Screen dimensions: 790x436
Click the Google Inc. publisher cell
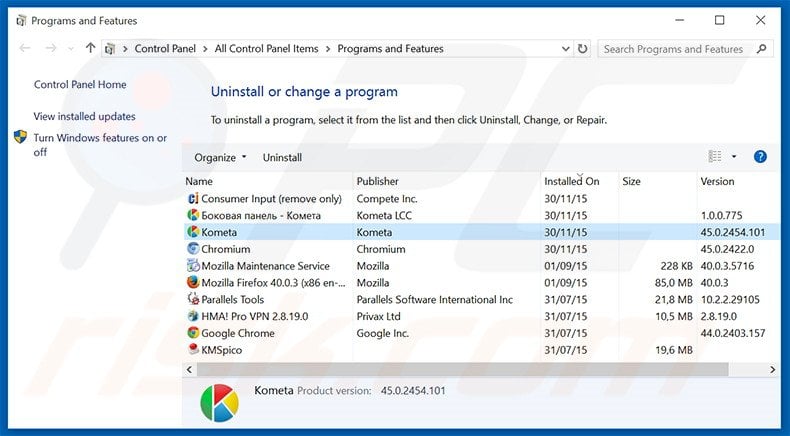tap(383, 333)
